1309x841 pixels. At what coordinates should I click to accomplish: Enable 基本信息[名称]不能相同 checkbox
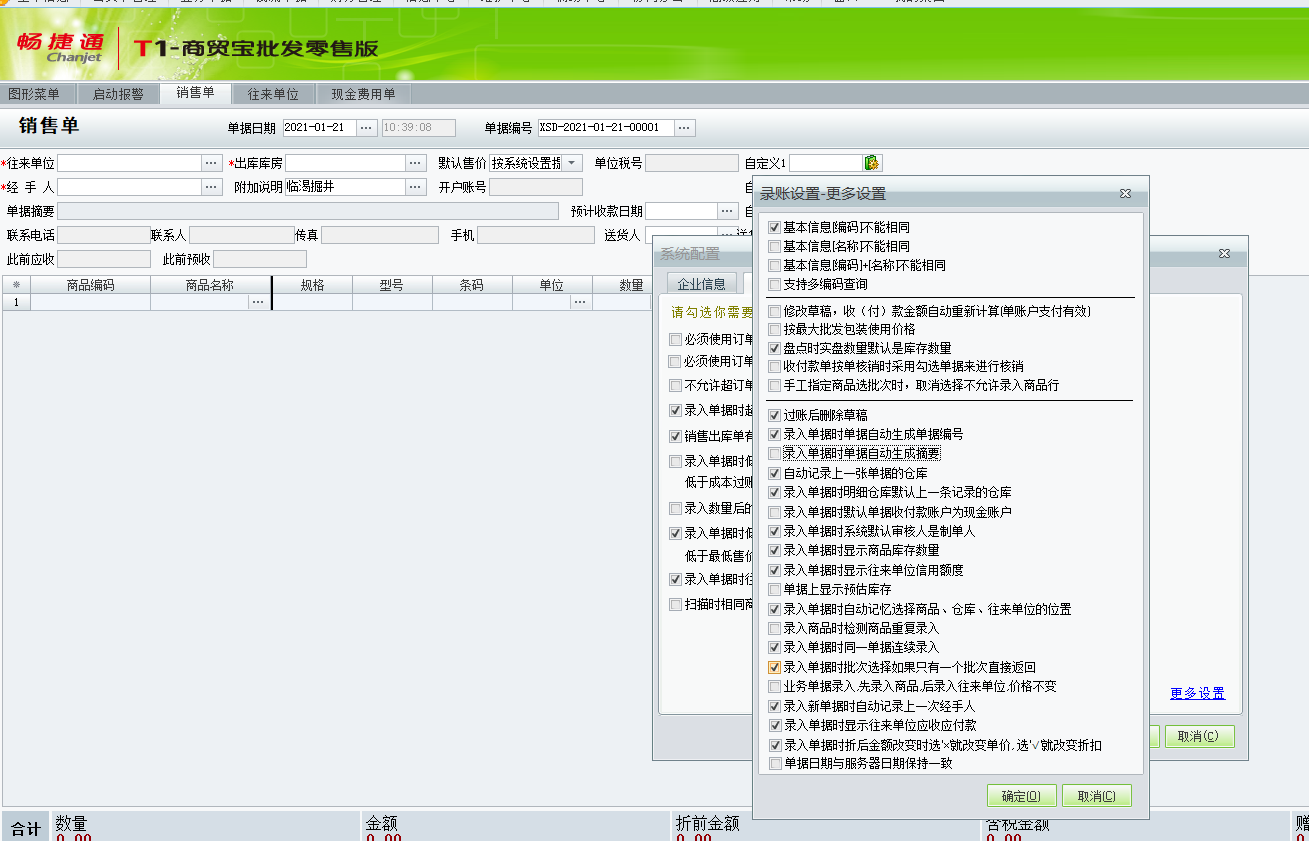(x=774, y=246)
